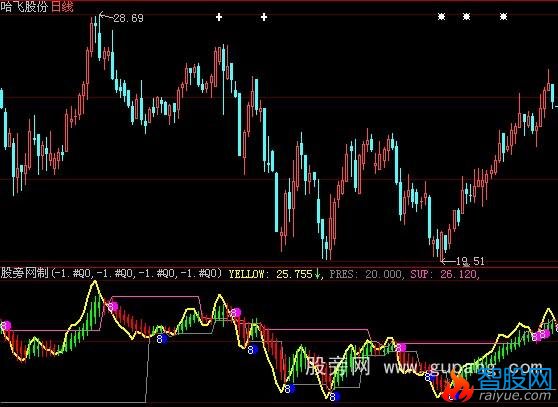Click the magenta signal dot at far left

point(6,325)
